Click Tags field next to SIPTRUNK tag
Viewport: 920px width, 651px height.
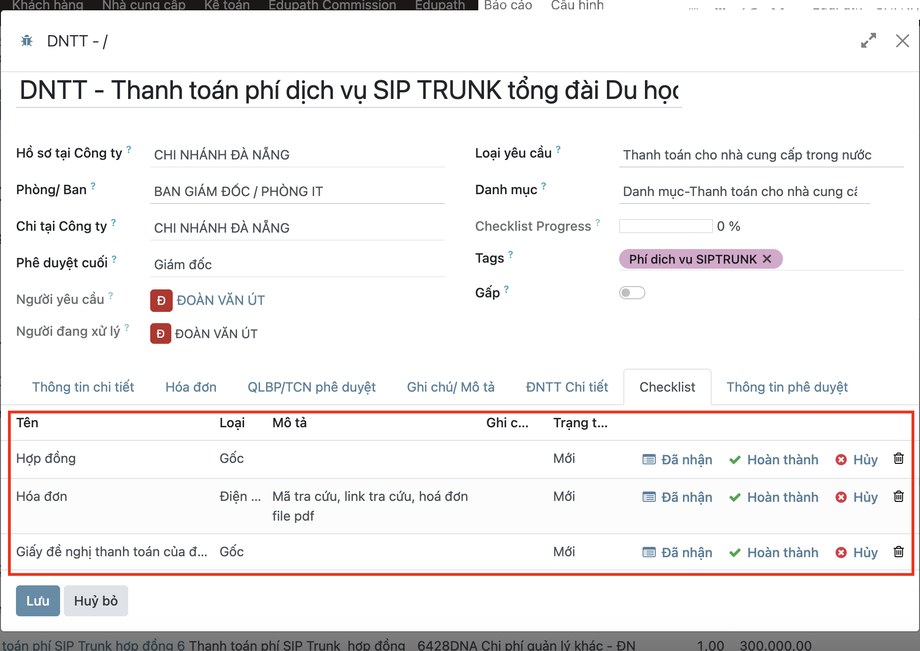tap(842, 259)
